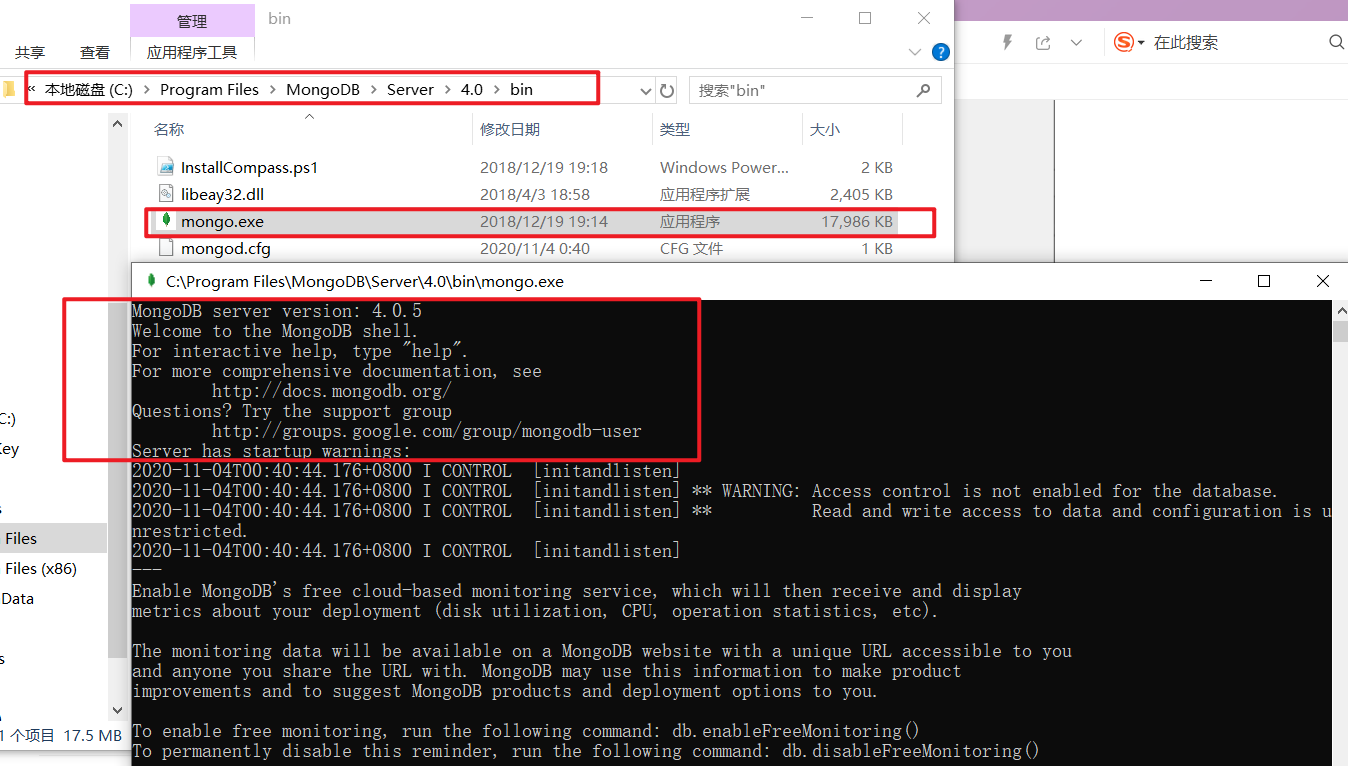Close the mongo.exe console window
Screen dimensions: 1348x766
[1323, 281]
